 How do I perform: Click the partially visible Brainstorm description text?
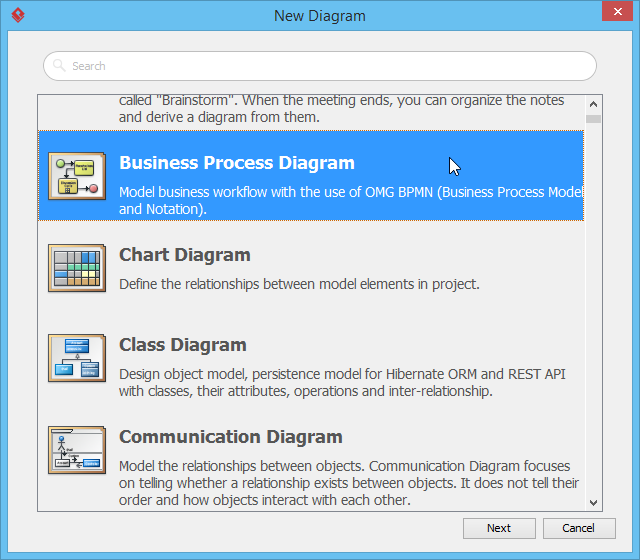[341, 109]
